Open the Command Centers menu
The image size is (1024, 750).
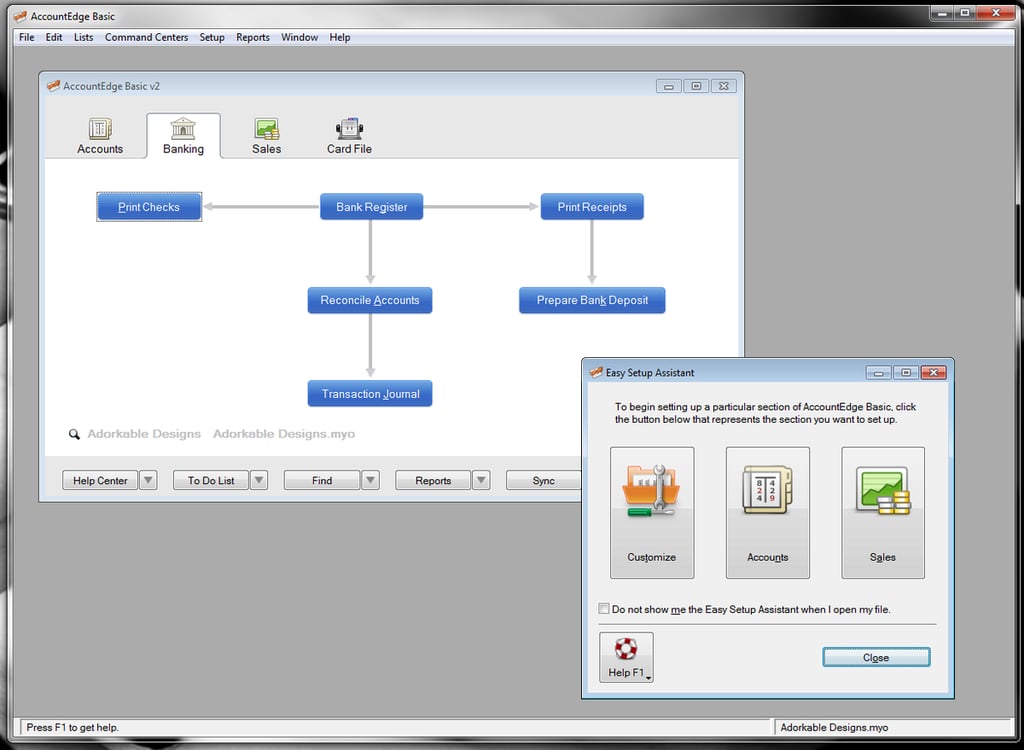146,37
